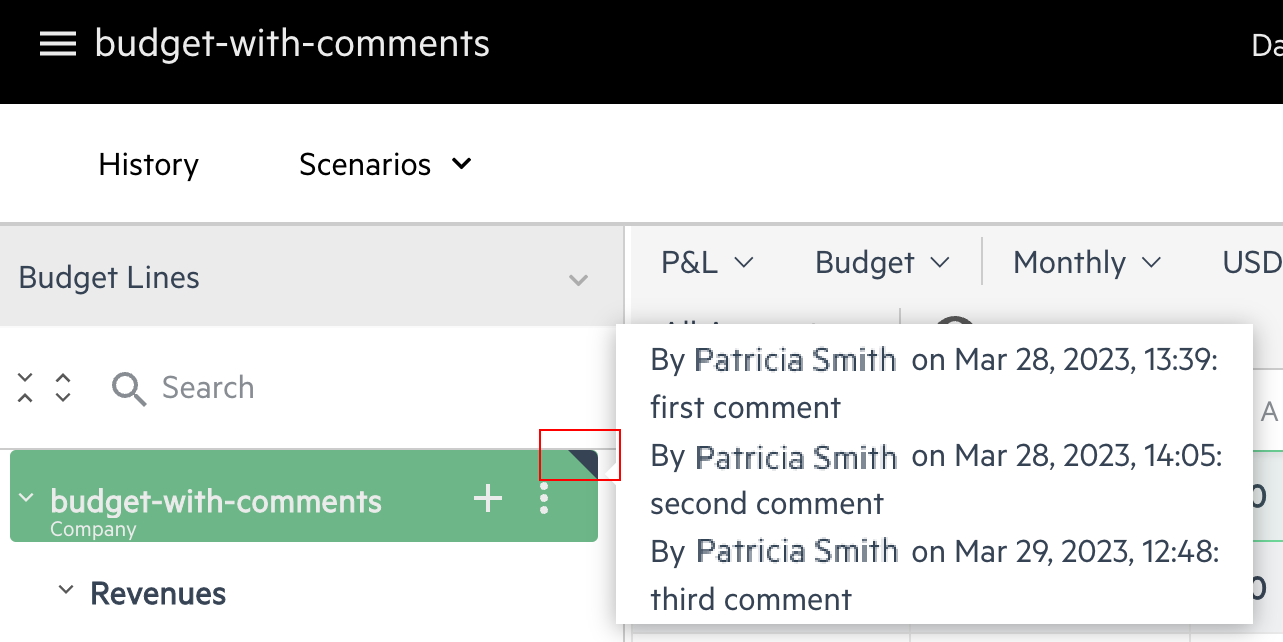This screenshot has height=642, width=1283.
Task: Open the USD currency dropdown
Action: (1252, 263)
